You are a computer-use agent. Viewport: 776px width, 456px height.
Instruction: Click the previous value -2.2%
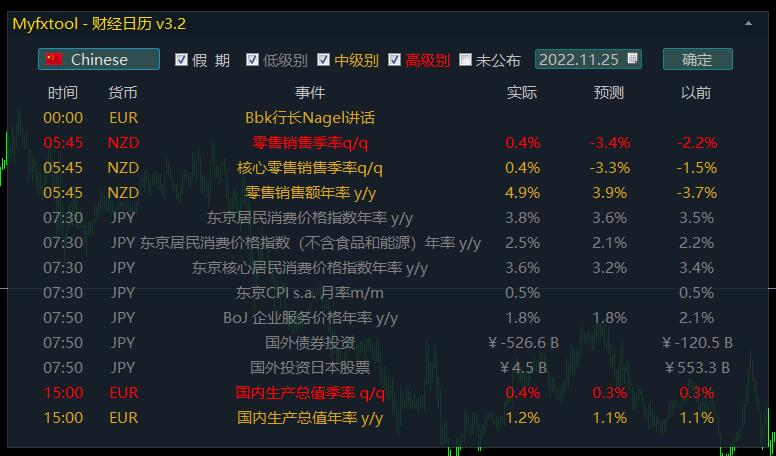coord(697,143)
